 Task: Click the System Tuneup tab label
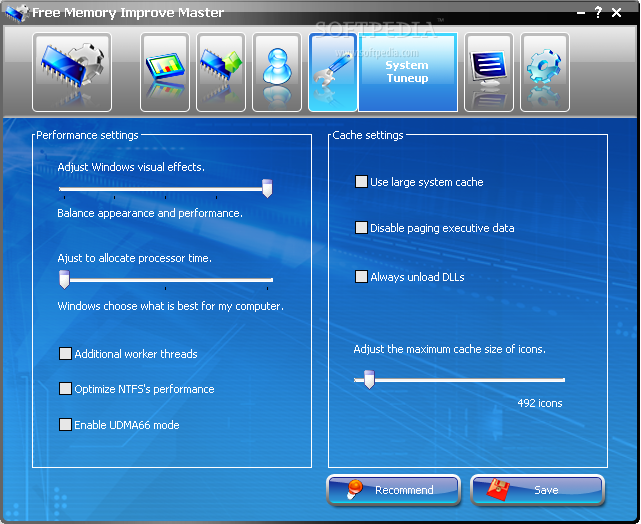(408, 72)
